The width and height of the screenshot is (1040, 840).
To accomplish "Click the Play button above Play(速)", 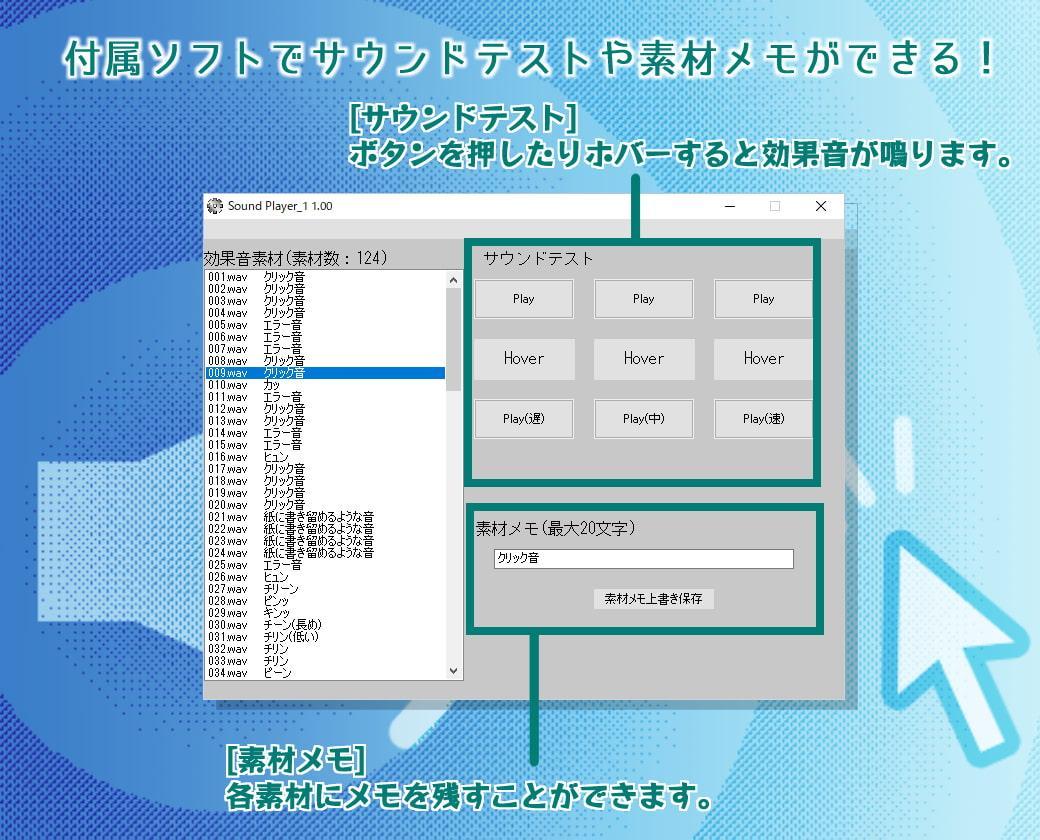I will [763, 299].
